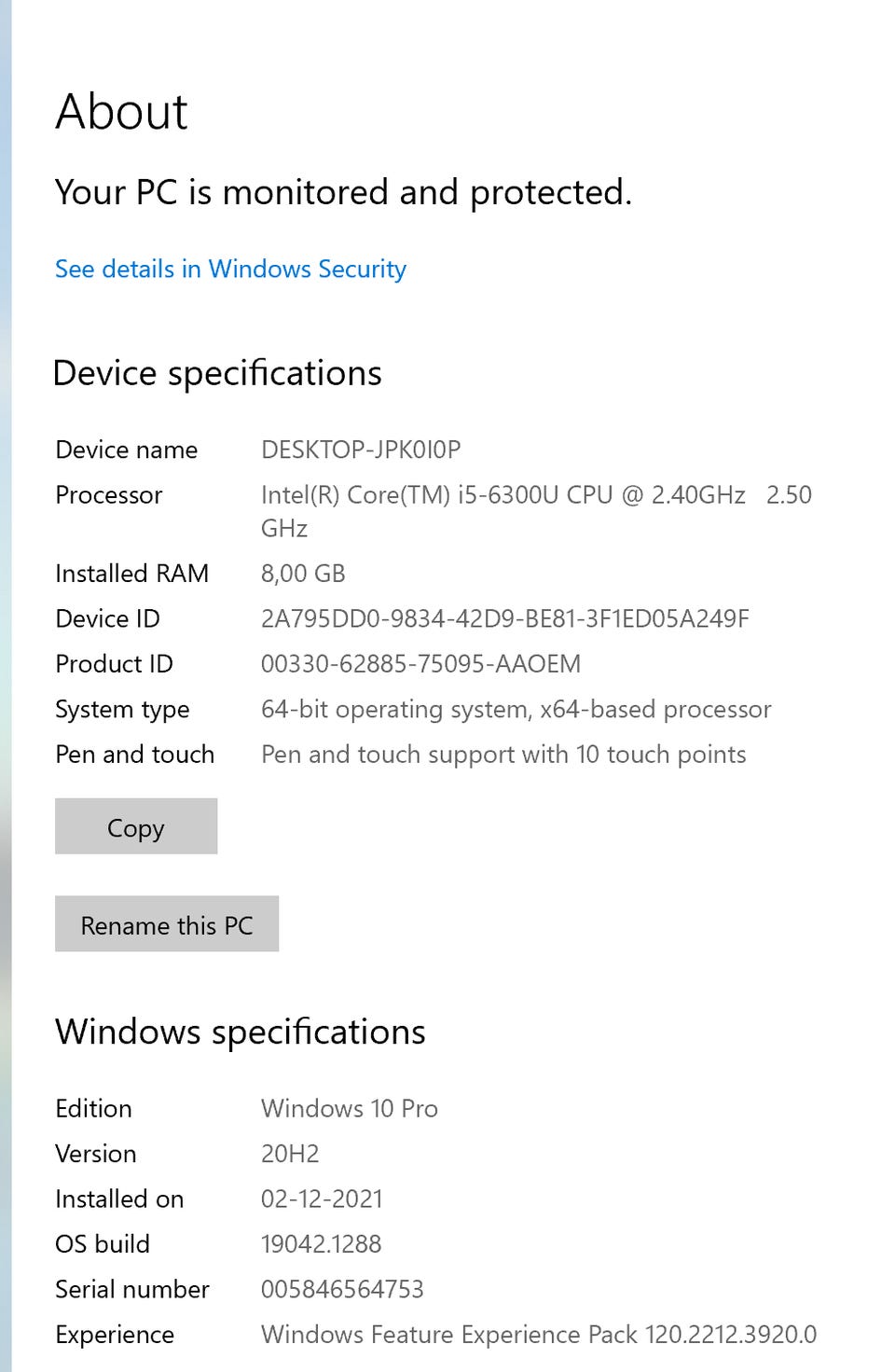Click the serial number value 005846564753
Image resolution: width=895 pixels, height=1372 pixels.
tap(342, 1289)
